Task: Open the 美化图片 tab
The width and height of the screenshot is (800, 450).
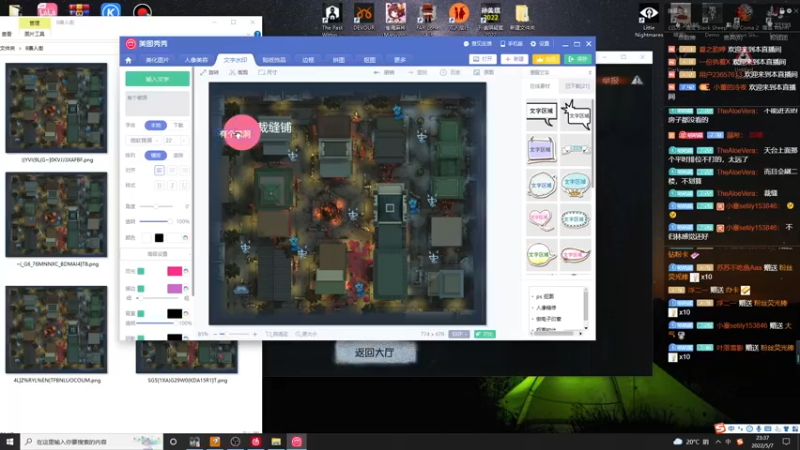Action: pos(157,60)
